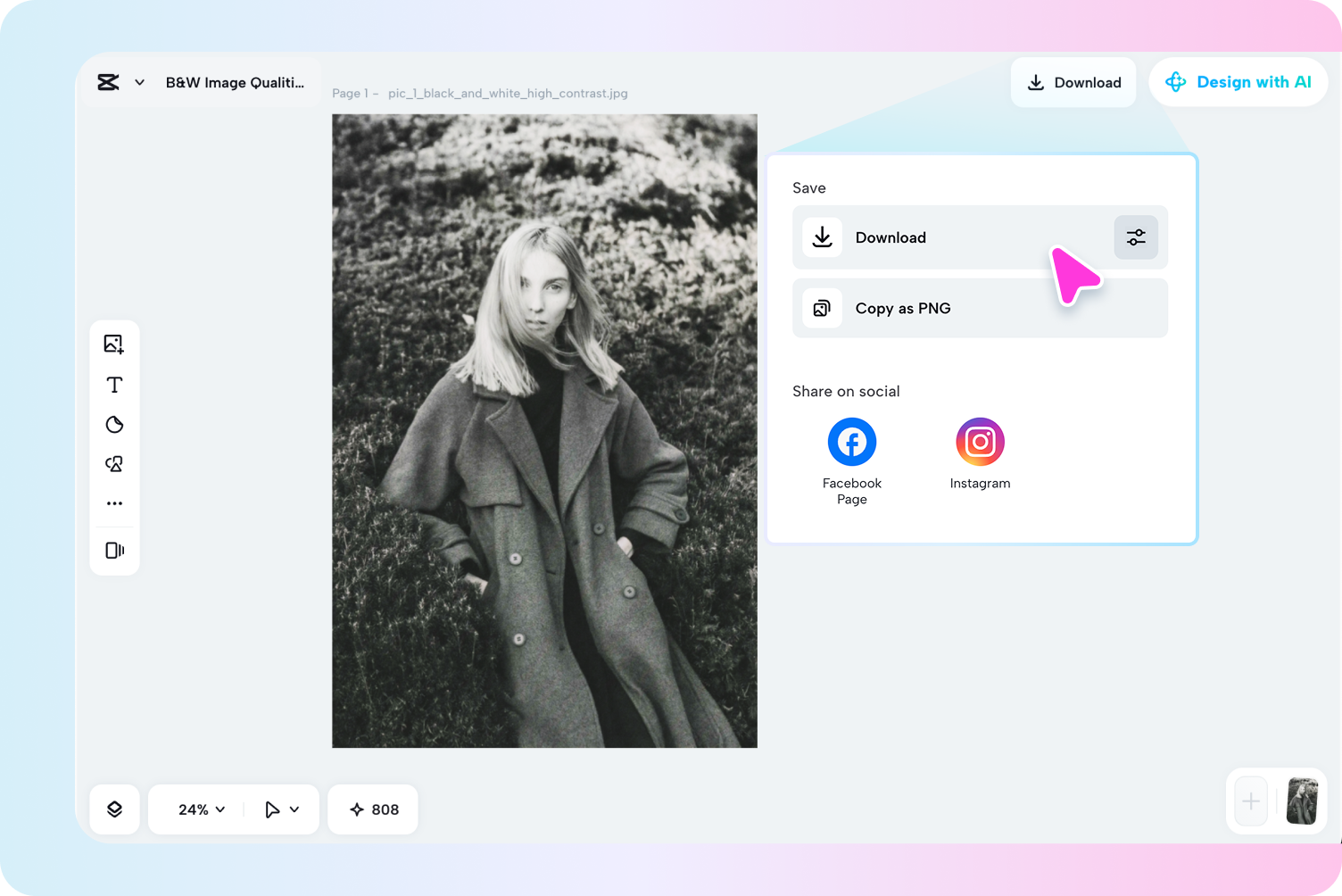Screen dimensions: 1342x896
Task: Click the project title B&W Image Qualiti...
Action: tap(235, 82)
